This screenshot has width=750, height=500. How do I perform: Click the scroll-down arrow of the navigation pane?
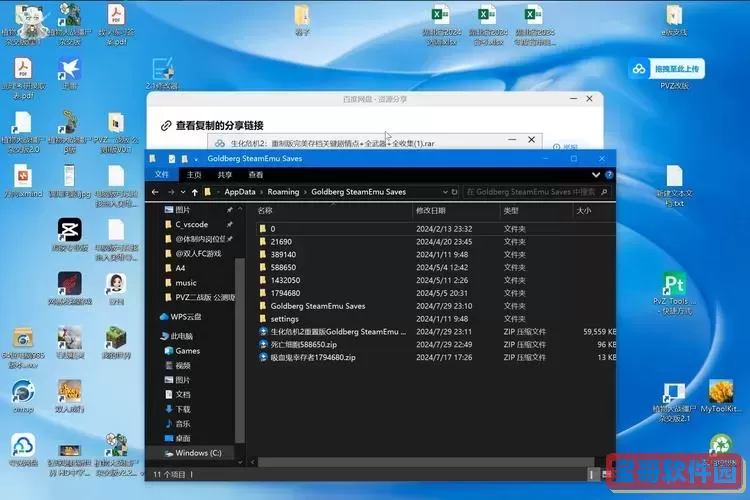pos(240,463)
